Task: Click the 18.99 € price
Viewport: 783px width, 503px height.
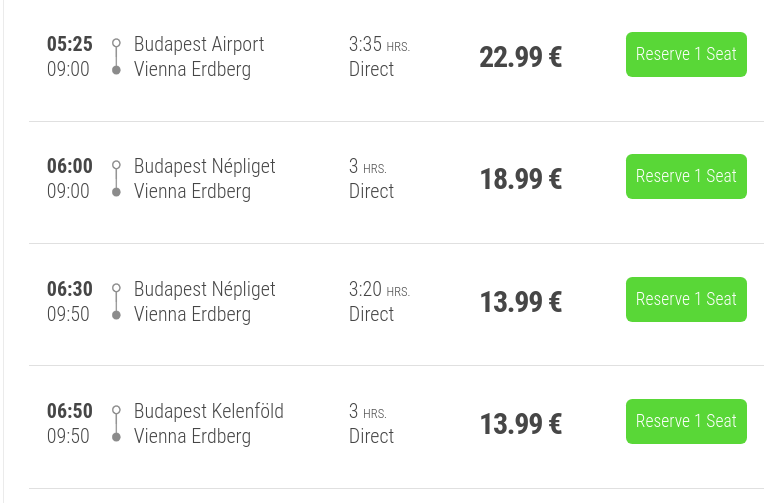Action: click(x=520, y=179)
